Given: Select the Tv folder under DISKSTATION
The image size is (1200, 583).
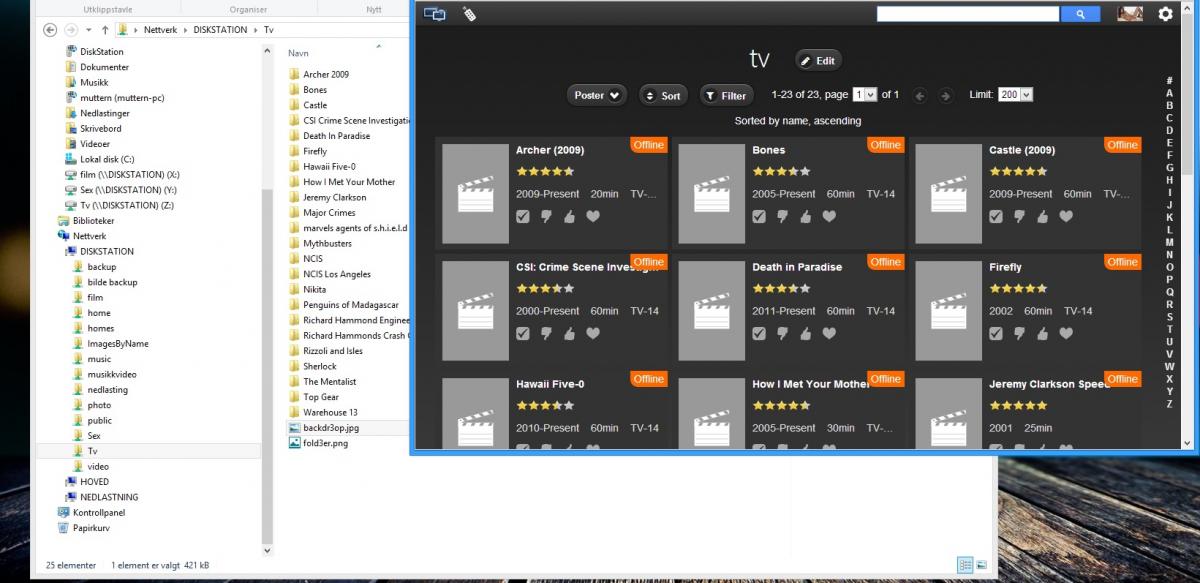Looking at the screenshot, I should coord(93,451).
